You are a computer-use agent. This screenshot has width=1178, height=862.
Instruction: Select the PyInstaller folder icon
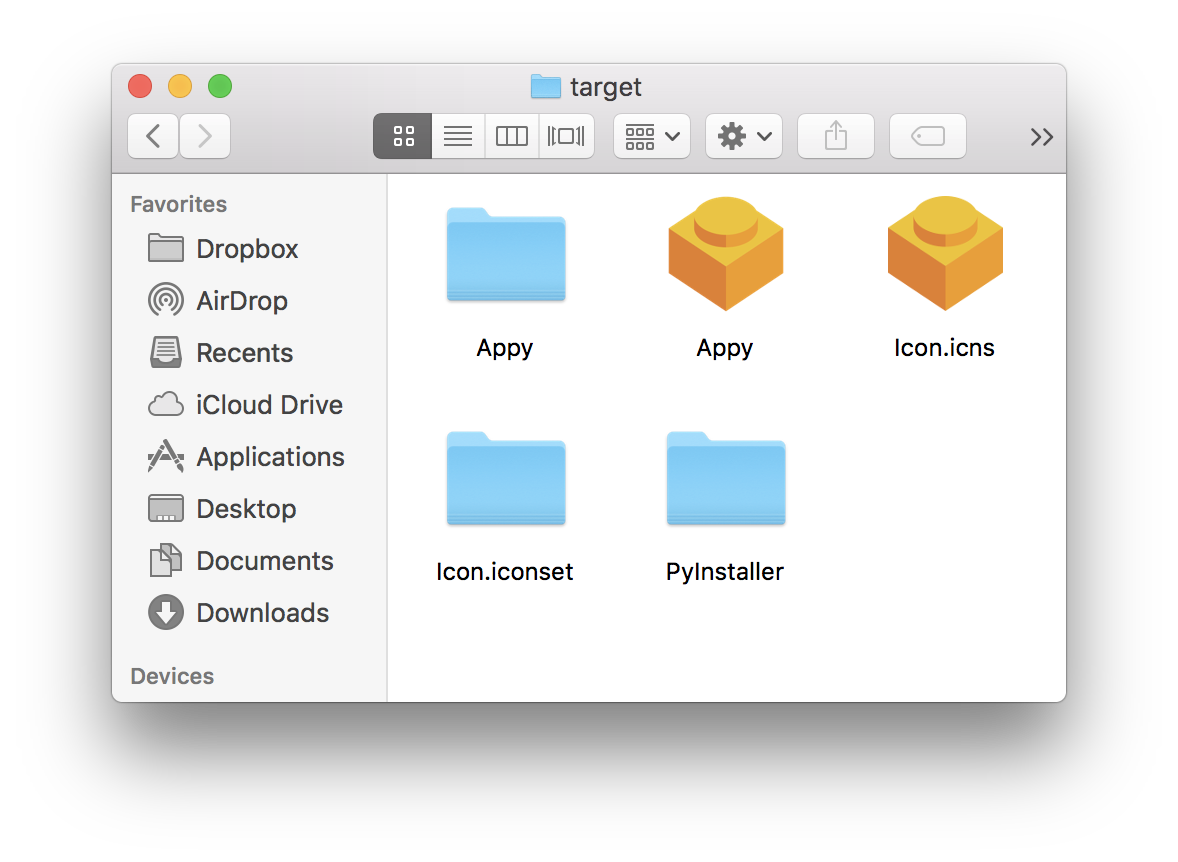(x=726, y=479)
